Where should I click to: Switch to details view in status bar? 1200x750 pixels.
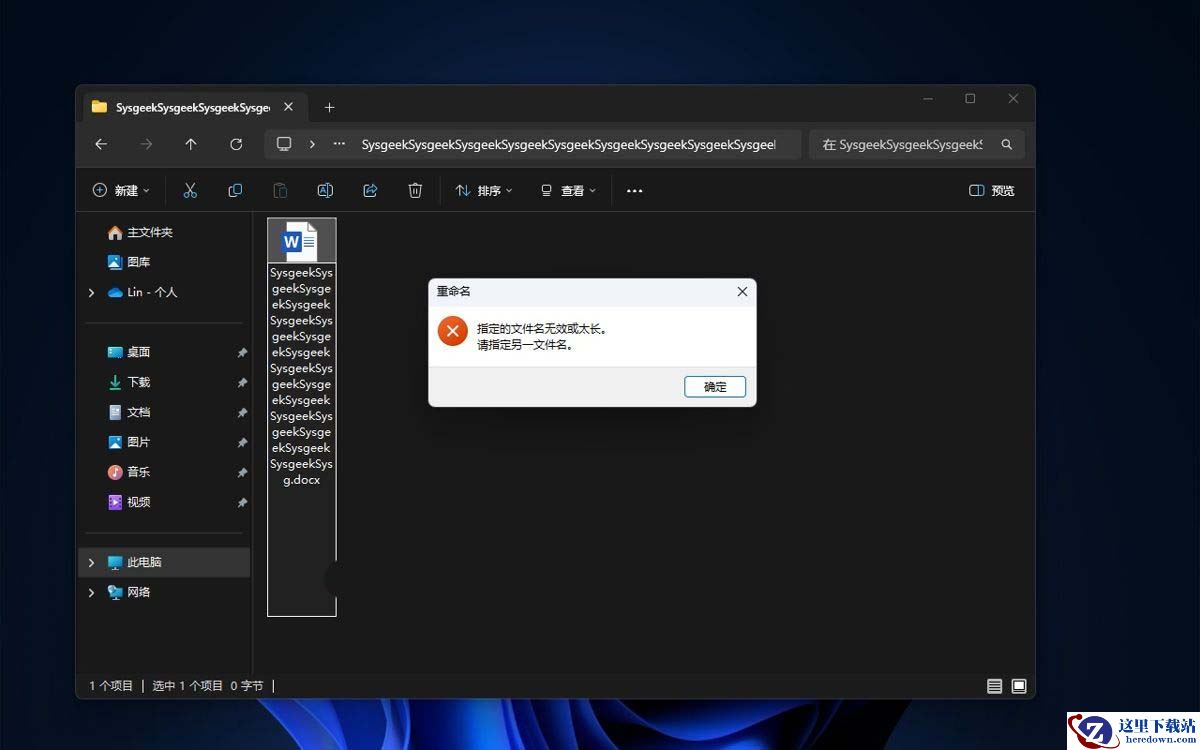994,686
